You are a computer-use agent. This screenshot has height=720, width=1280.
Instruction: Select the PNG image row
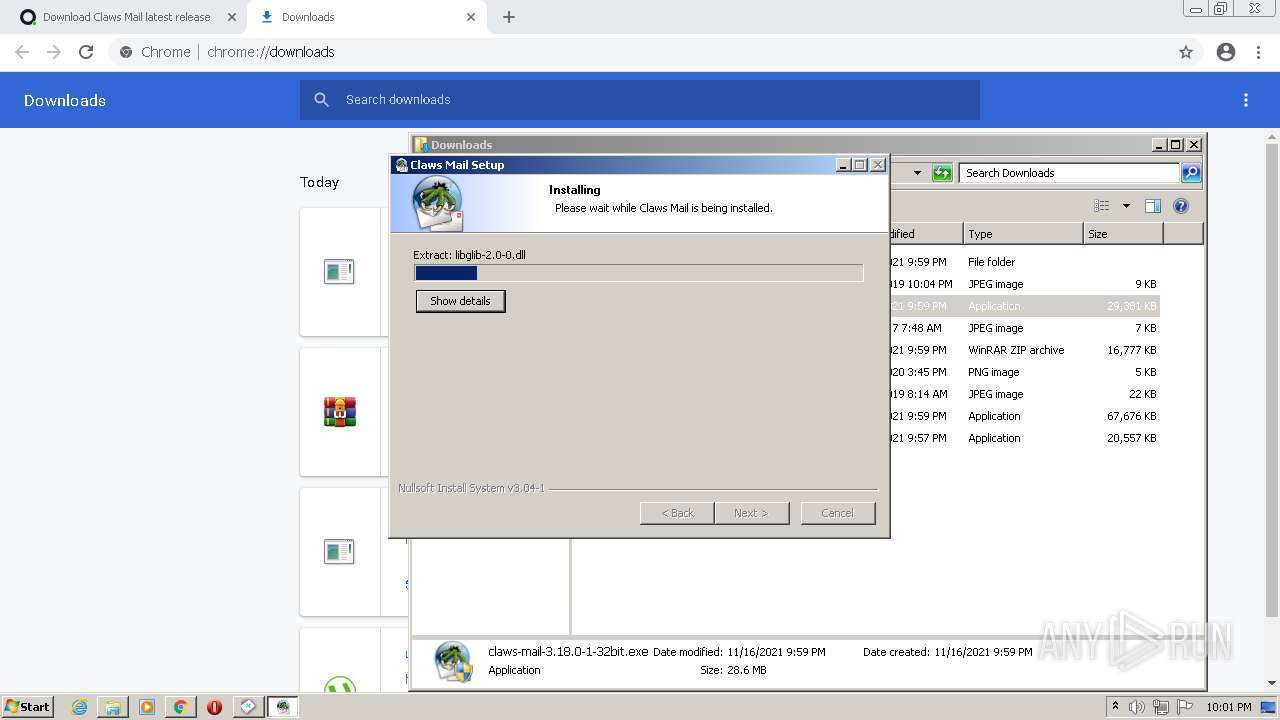coord(1023,372)
